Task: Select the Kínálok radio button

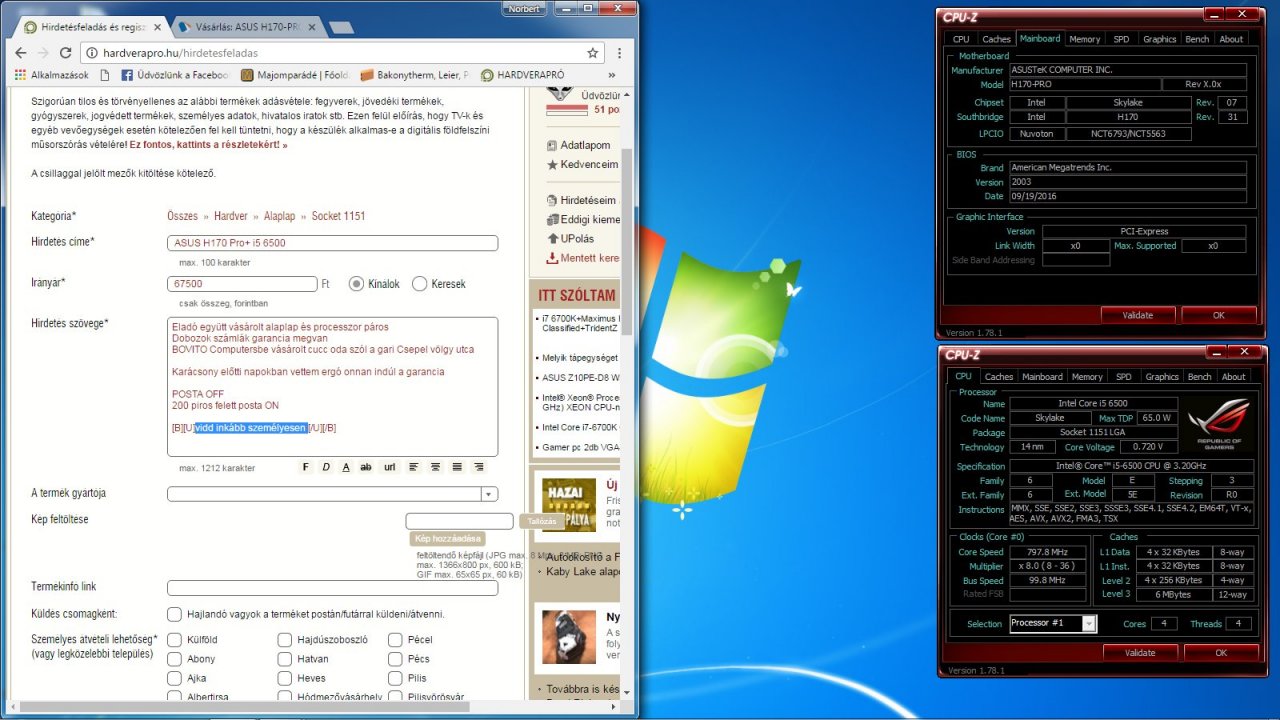Action: click(356, 284)
